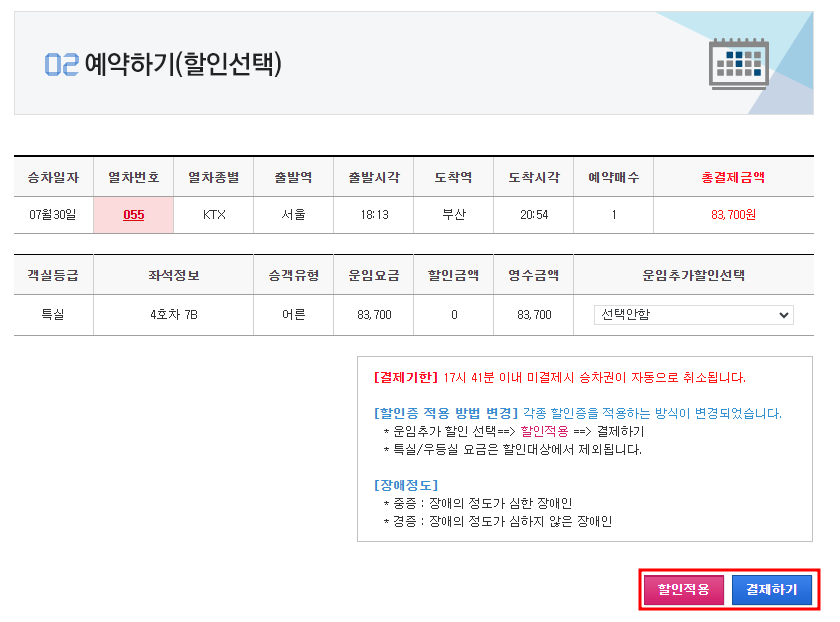The width and height of the screenshot is (840, 622).
Task: Open train number 055 details
Action: pos(133,214)
